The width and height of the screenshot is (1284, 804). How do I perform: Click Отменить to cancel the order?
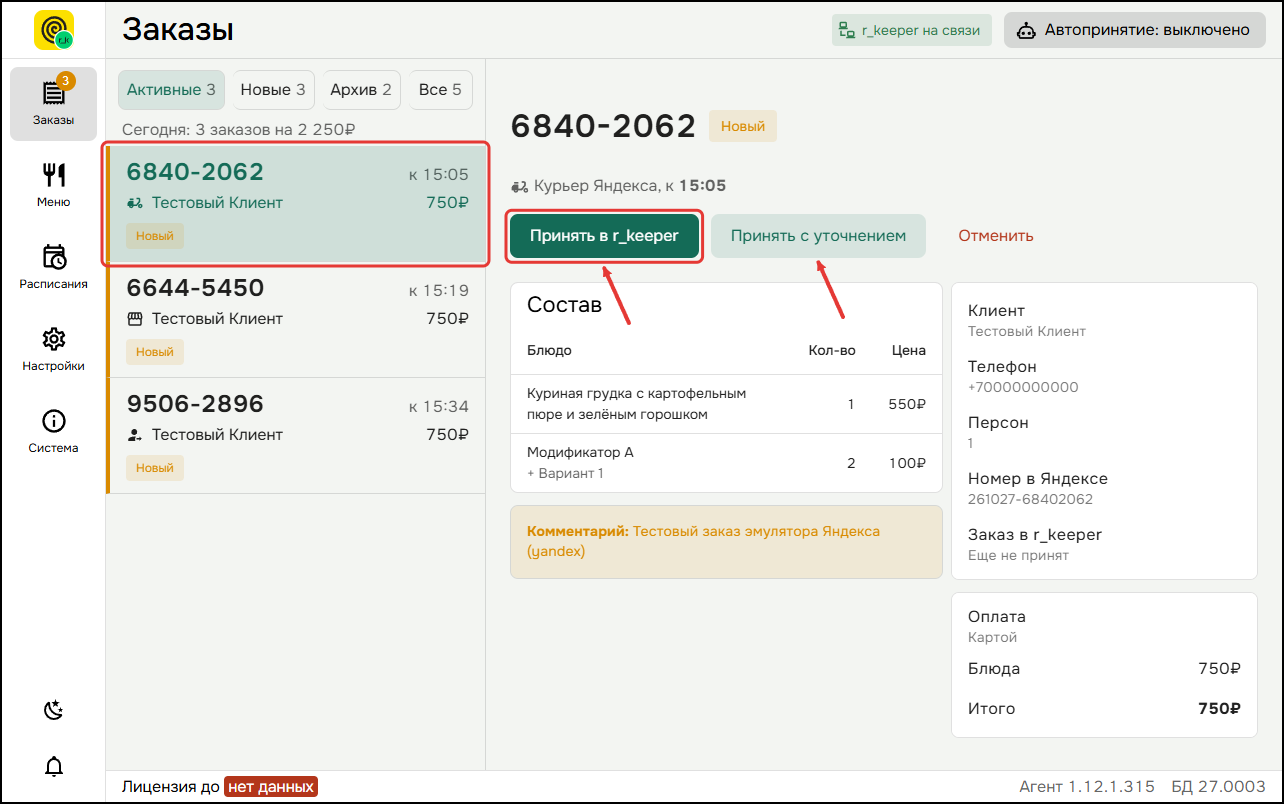(x=996, y=236)
